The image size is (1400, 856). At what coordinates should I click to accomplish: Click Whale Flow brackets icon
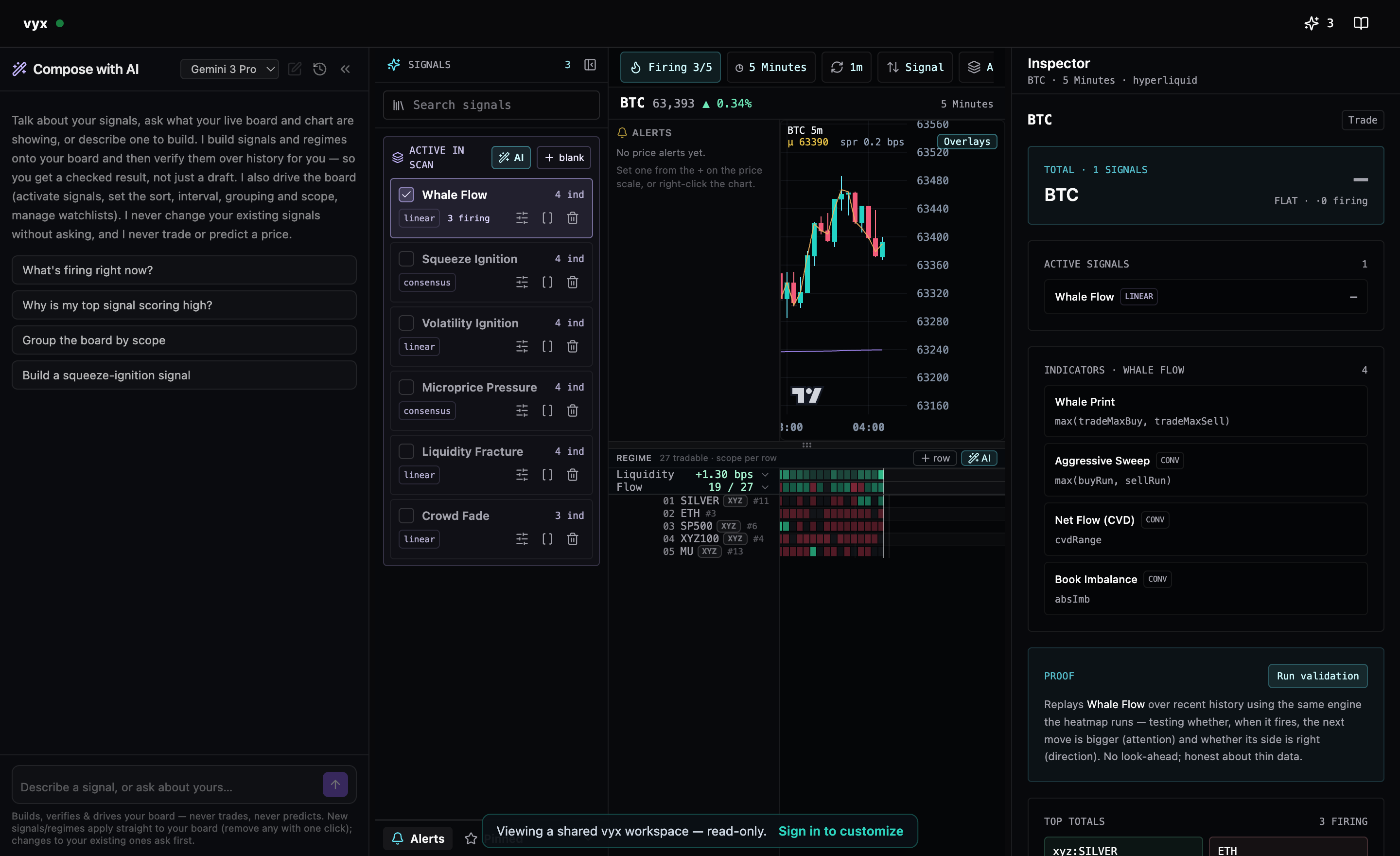pos(547,218)
